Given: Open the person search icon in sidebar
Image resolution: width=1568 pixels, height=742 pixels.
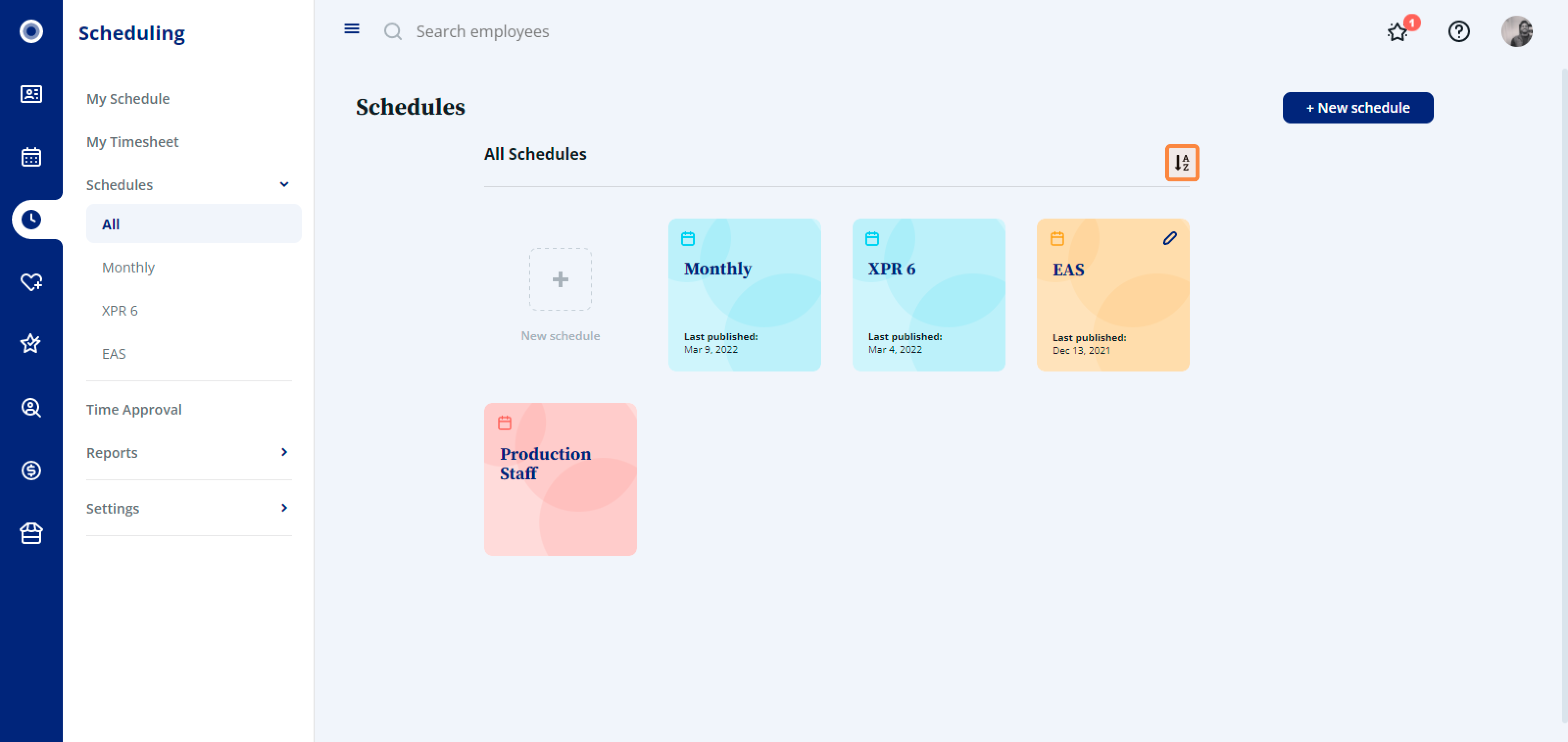Looking at the screenshot, I should click(x=31, y=407).
